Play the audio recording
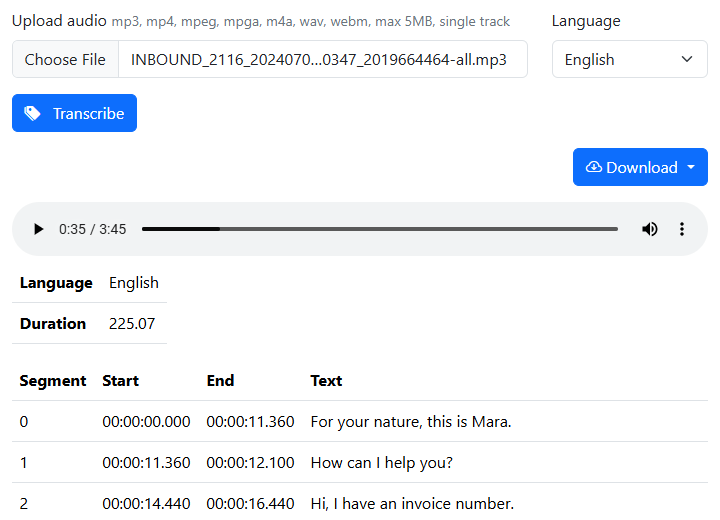 coord(39,229)
